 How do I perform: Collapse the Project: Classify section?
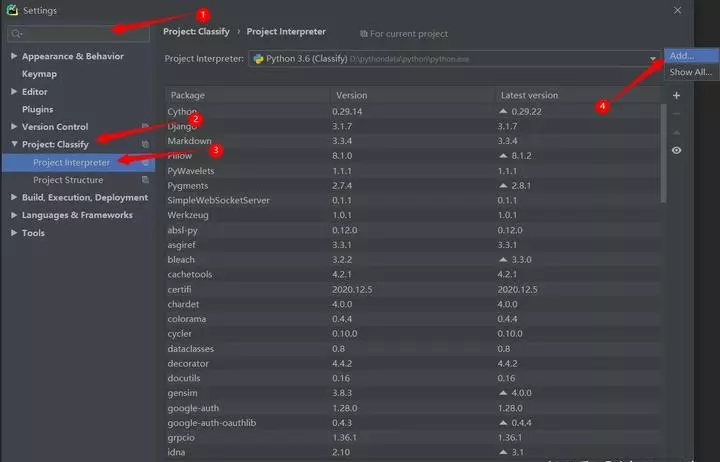14,144
